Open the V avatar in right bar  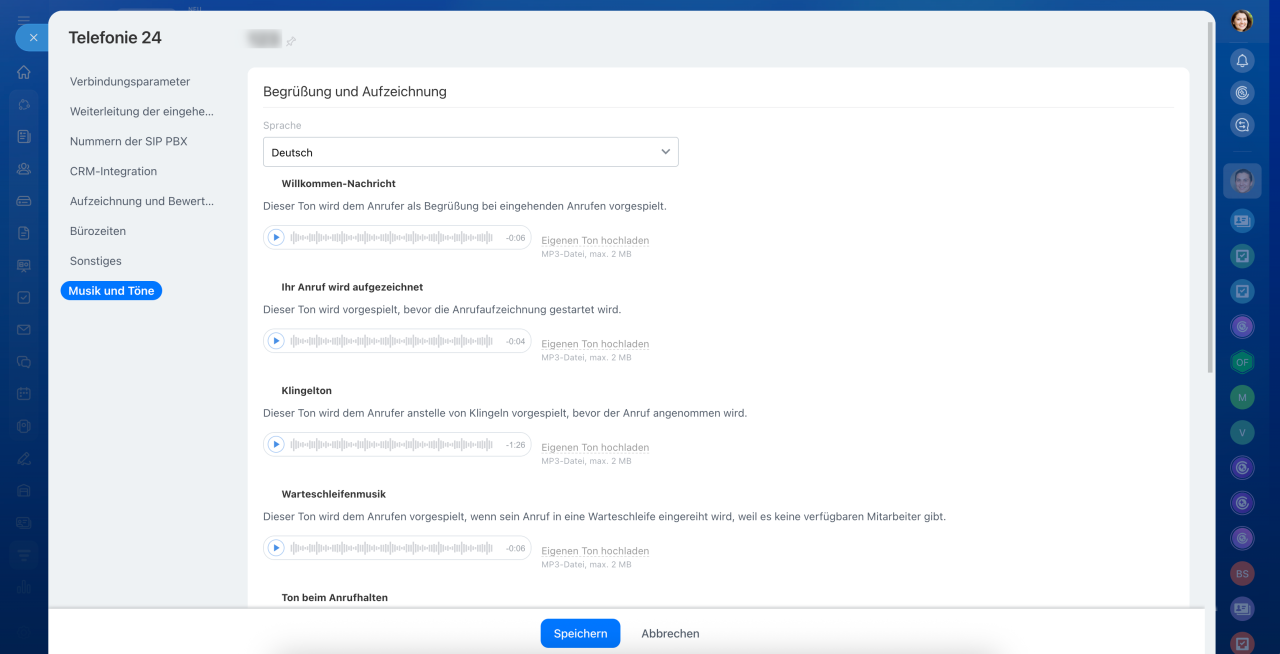1242,432
